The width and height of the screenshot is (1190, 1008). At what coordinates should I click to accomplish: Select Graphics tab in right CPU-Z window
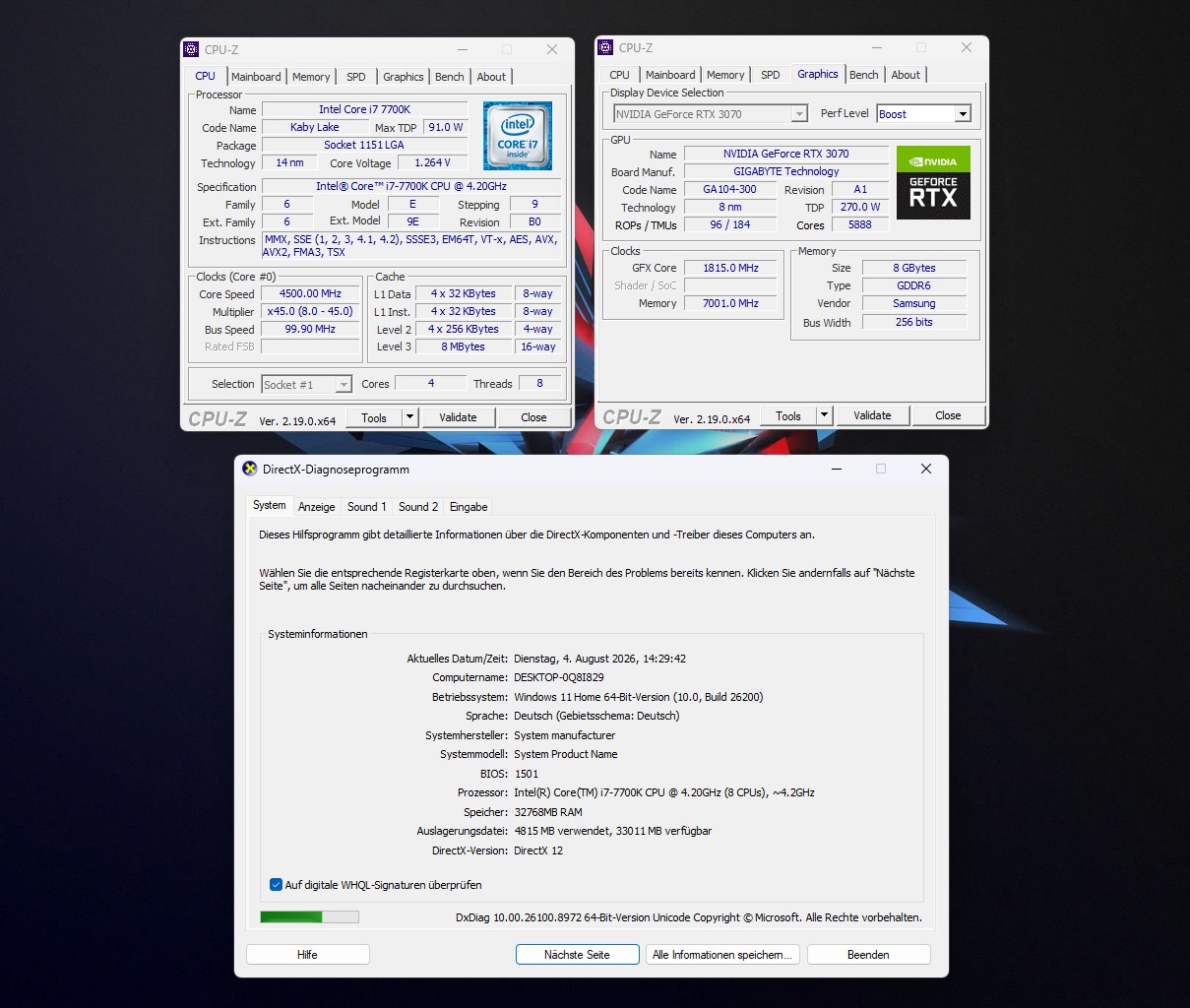point(818,74)
